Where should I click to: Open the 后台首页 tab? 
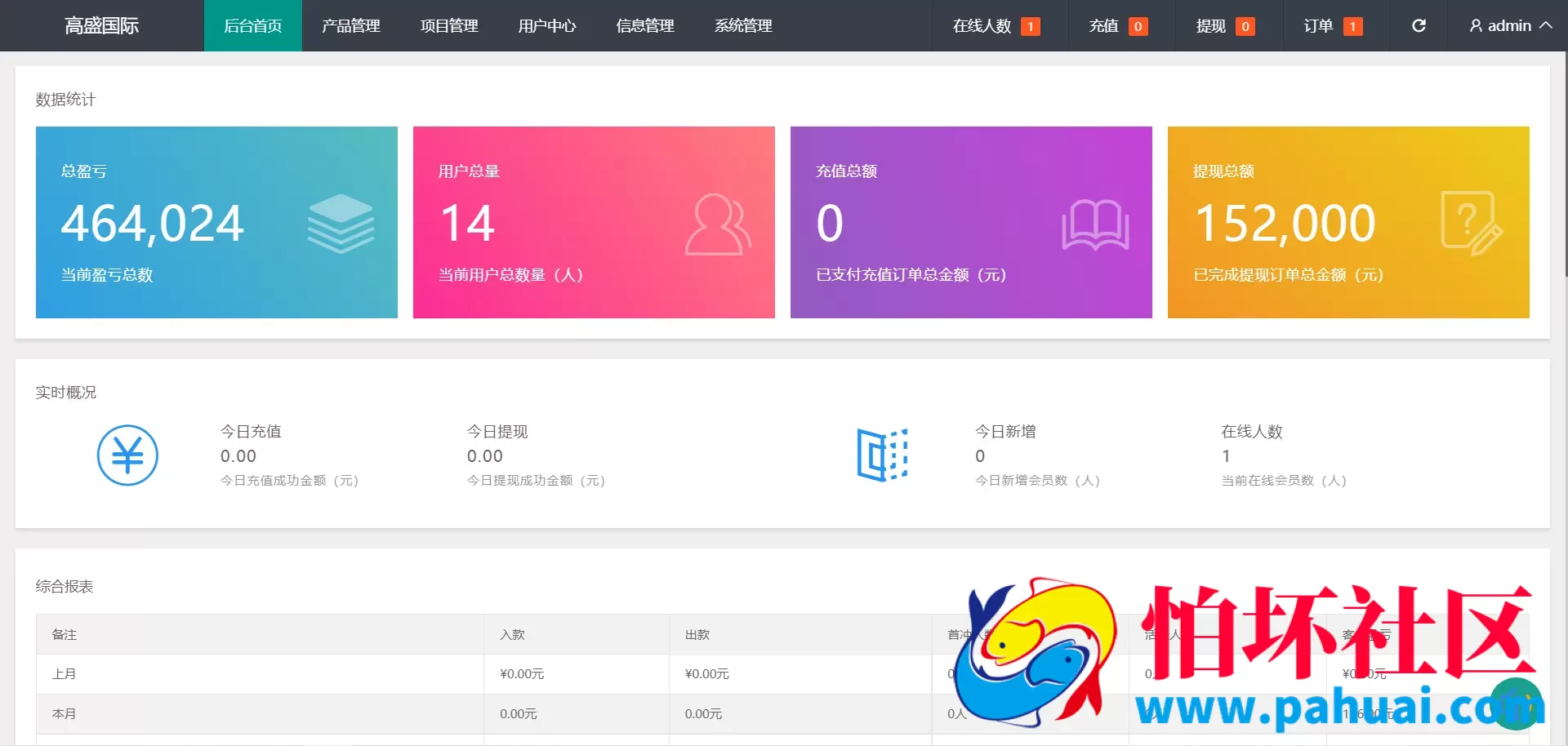[x=253, y=25]
